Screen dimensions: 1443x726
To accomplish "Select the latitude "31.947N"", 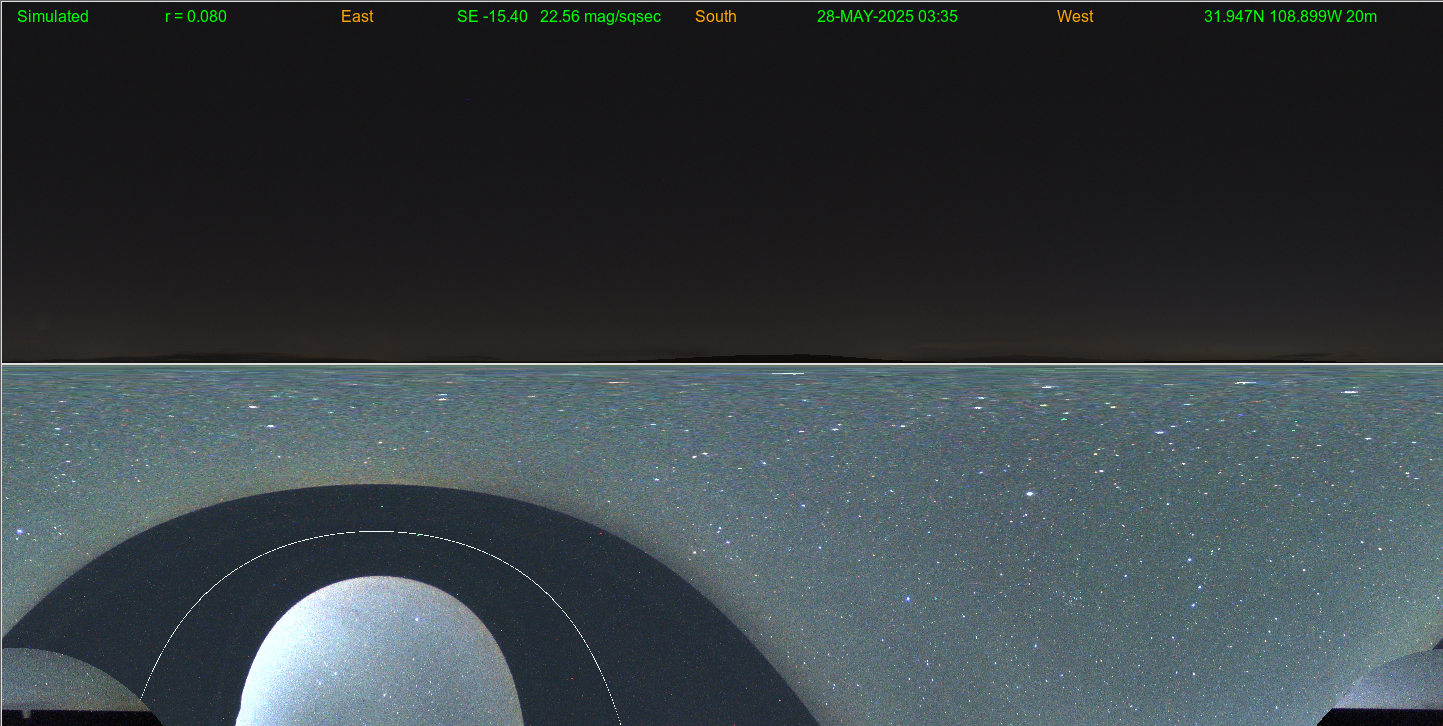I will tap(1234, 17).
